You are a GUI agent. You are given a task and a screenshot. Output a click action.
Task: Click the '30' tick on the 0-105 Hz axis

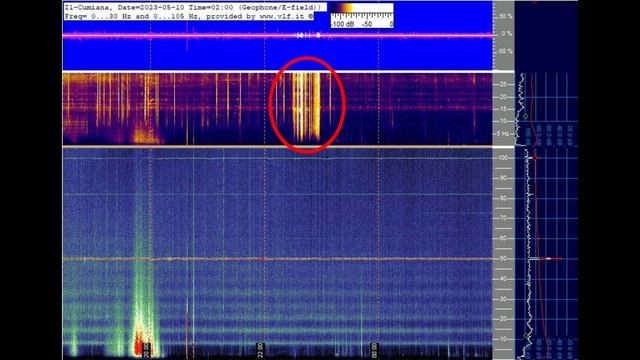tap(503, 299)
